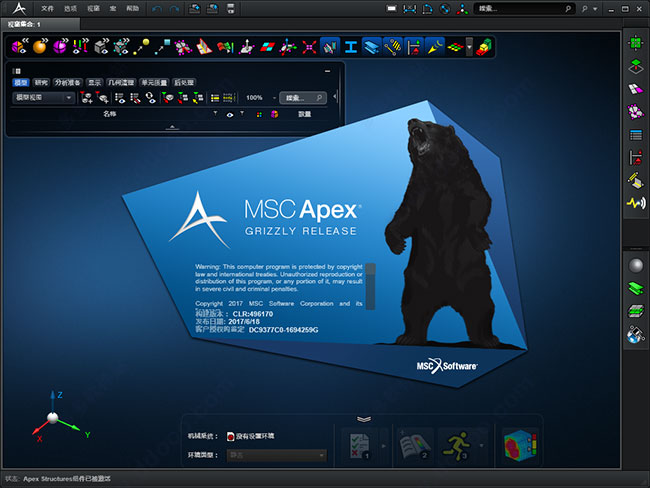Image resolution: width=650 pixels, height=488 pixels.
Task: Open the 环境类型 dropdown at bottom
Action: pyautogui.click(x=276, y=455)
